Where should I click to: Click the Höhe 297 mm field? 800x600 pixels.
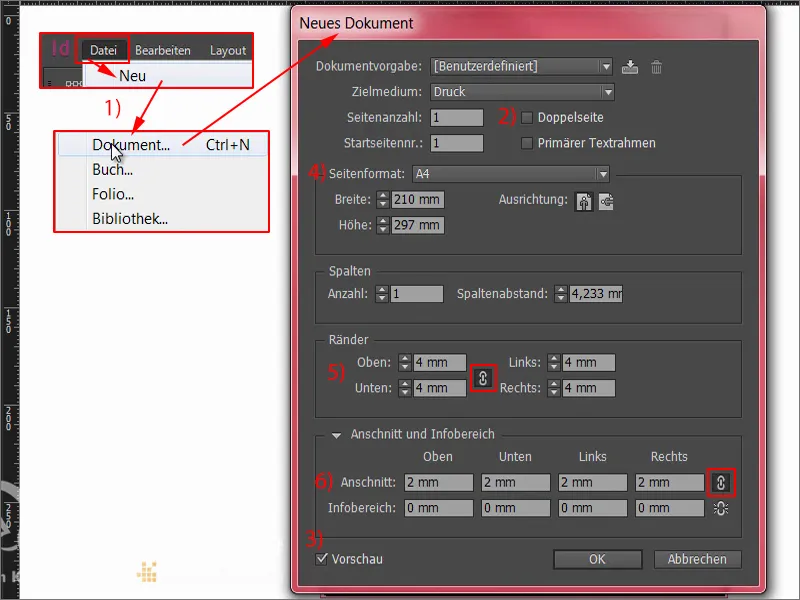[418, 225]
